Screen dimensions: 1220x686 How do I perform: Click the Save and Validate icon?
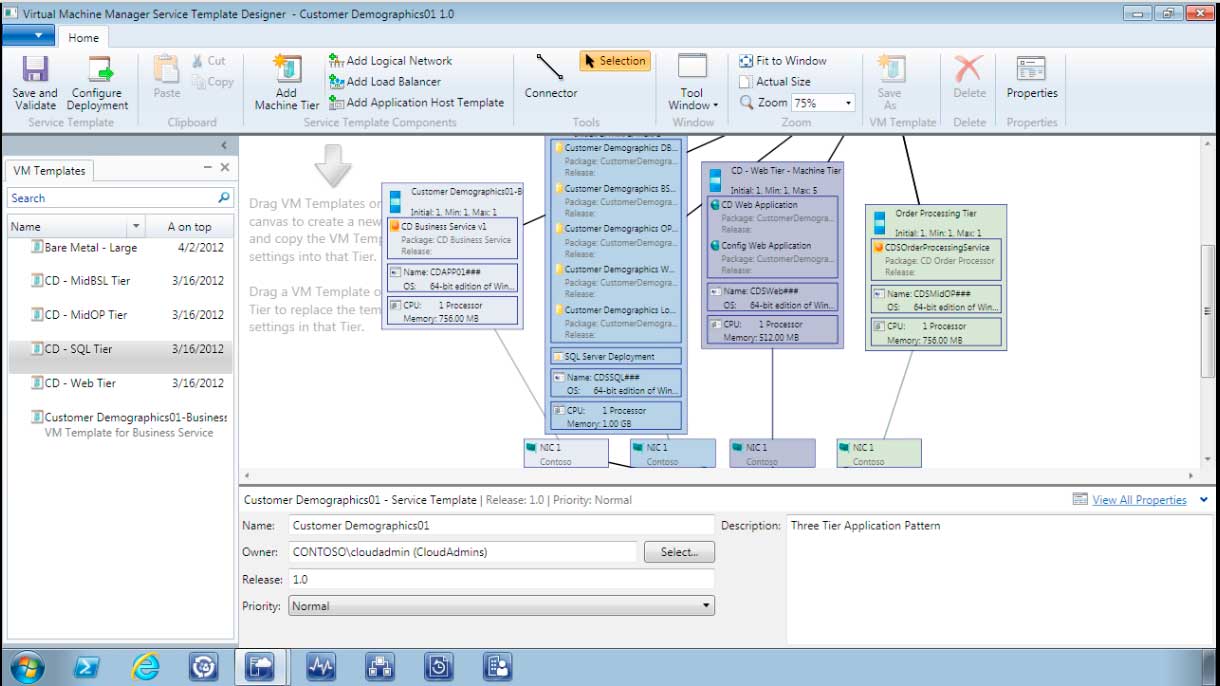[x=35, y=82]
